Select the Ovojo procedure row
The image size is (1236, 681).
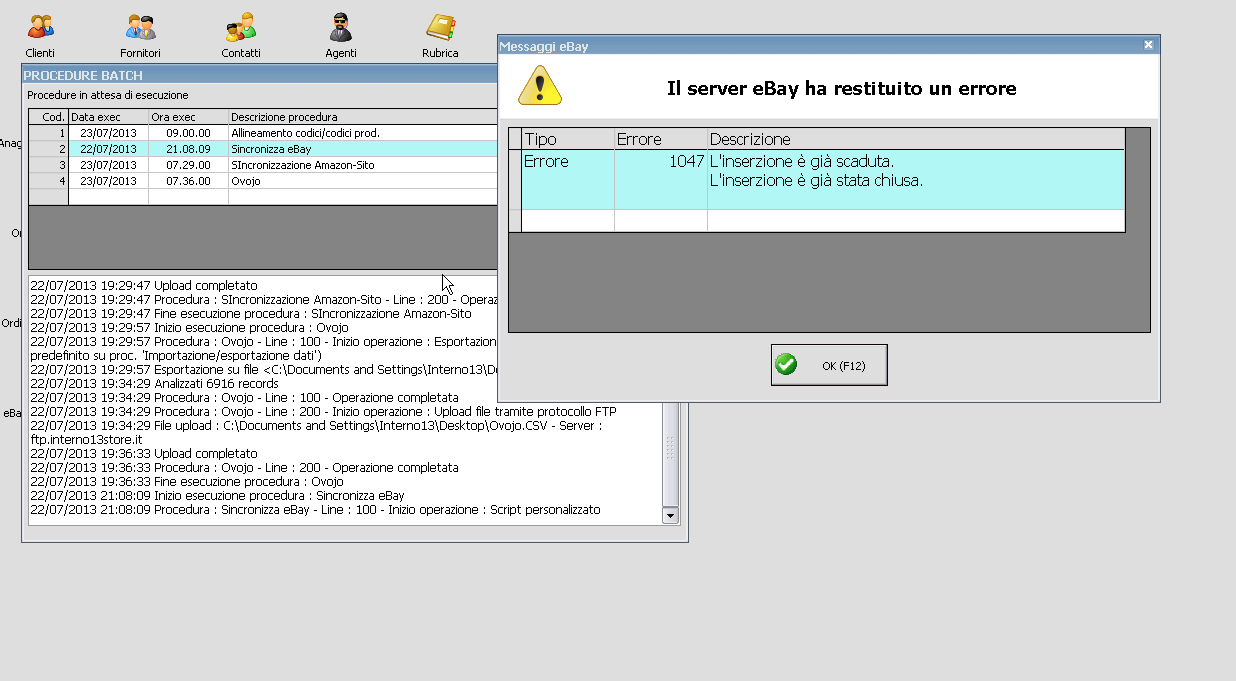[x=263, y=180]
